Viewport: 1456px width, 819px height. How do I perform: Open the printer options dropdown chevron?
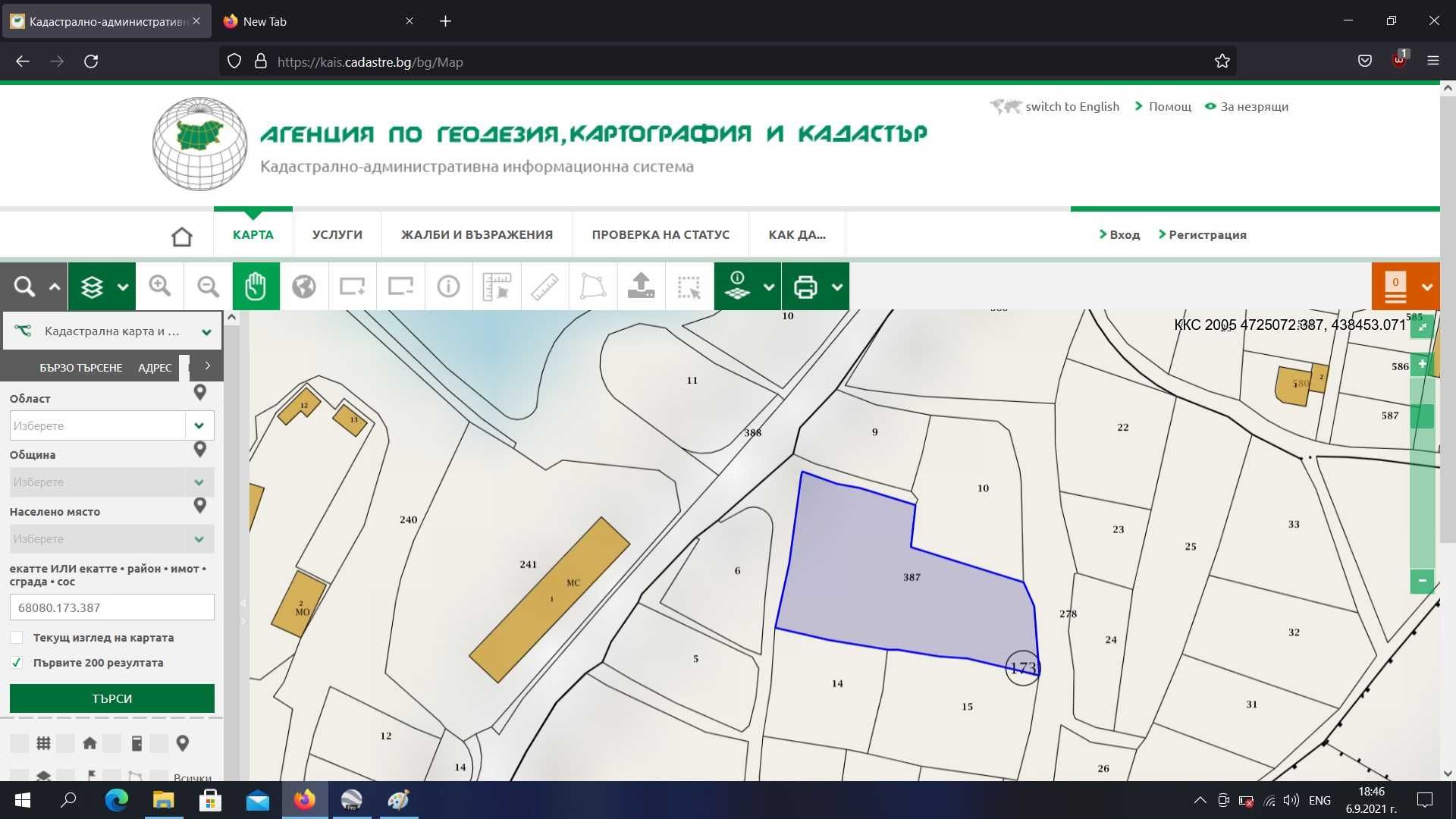click(x=836, y=287)
